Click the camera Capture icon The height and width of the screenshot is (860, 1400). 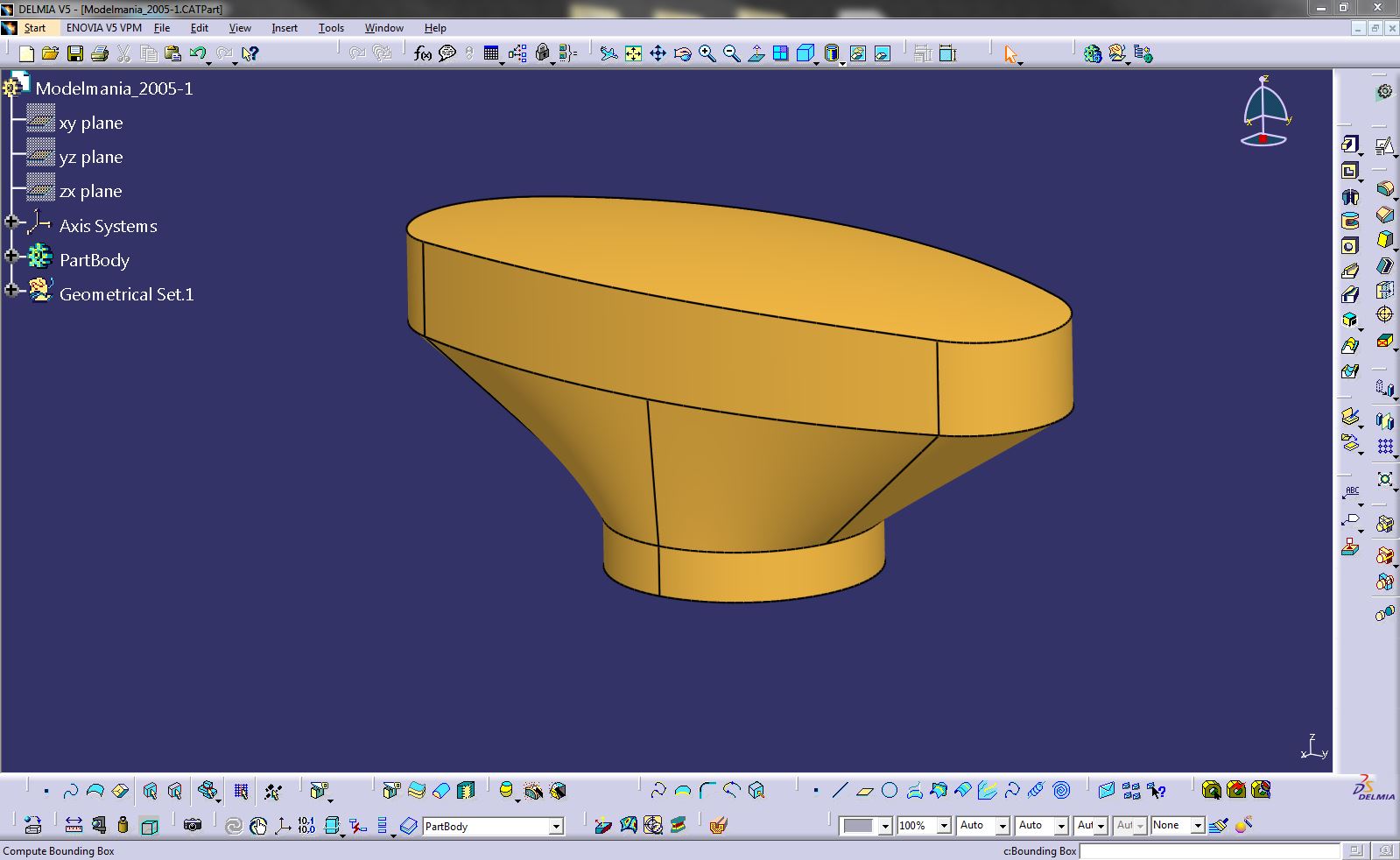pos(193,825)
